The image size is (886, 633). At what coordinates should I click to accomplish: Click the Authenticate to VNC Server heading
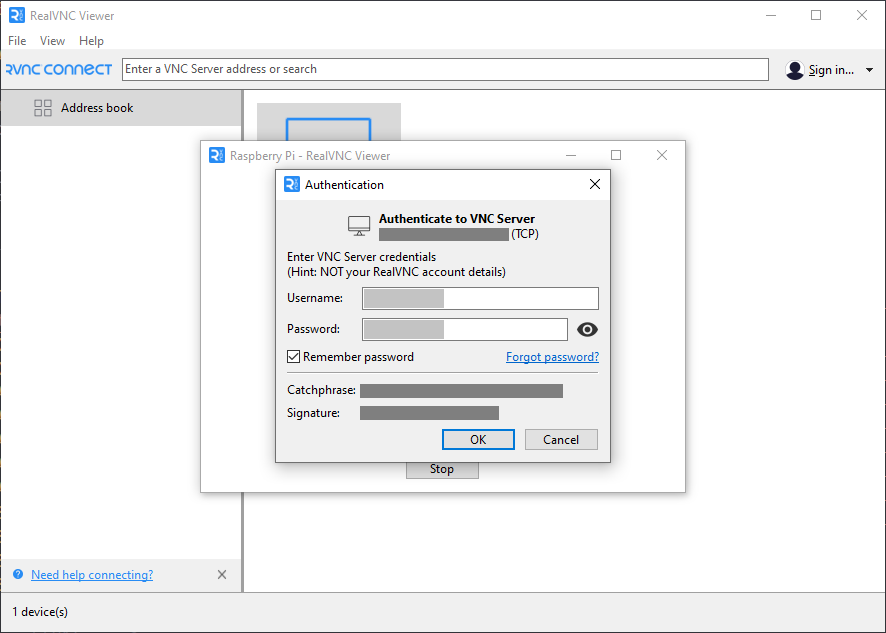pos(457,219)
